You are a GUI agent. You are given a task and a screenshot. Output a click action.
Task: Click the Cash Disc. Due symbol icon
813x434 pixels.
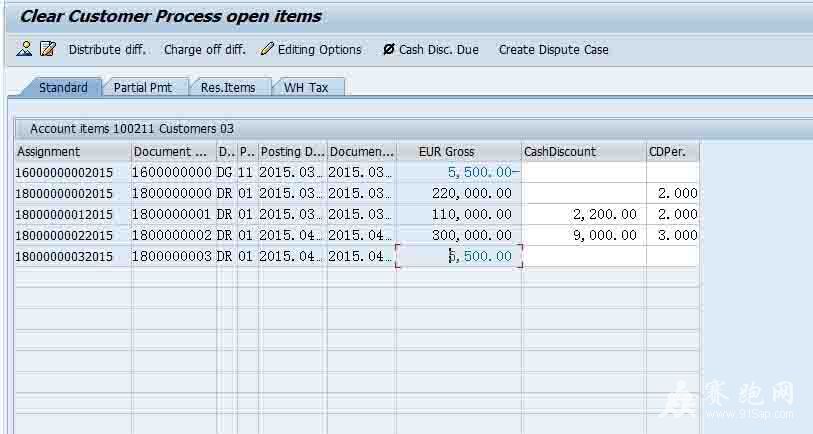point(388,49)
